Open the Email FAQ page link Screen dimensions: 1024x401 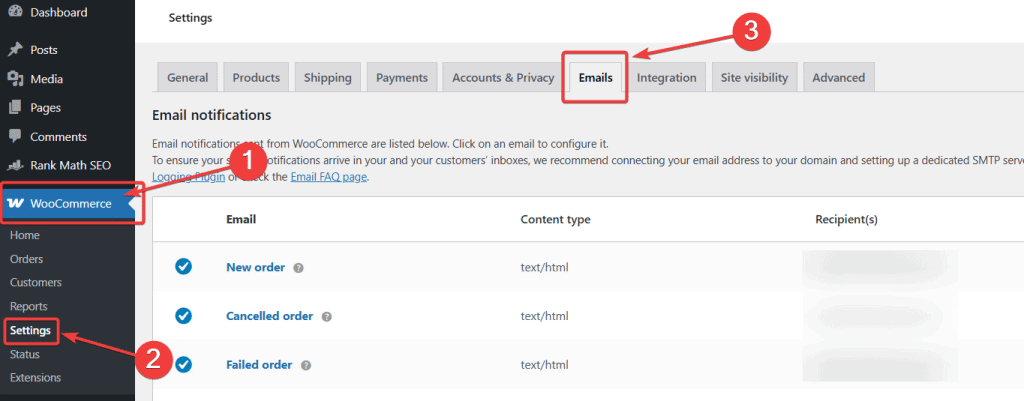pos(328,177)
